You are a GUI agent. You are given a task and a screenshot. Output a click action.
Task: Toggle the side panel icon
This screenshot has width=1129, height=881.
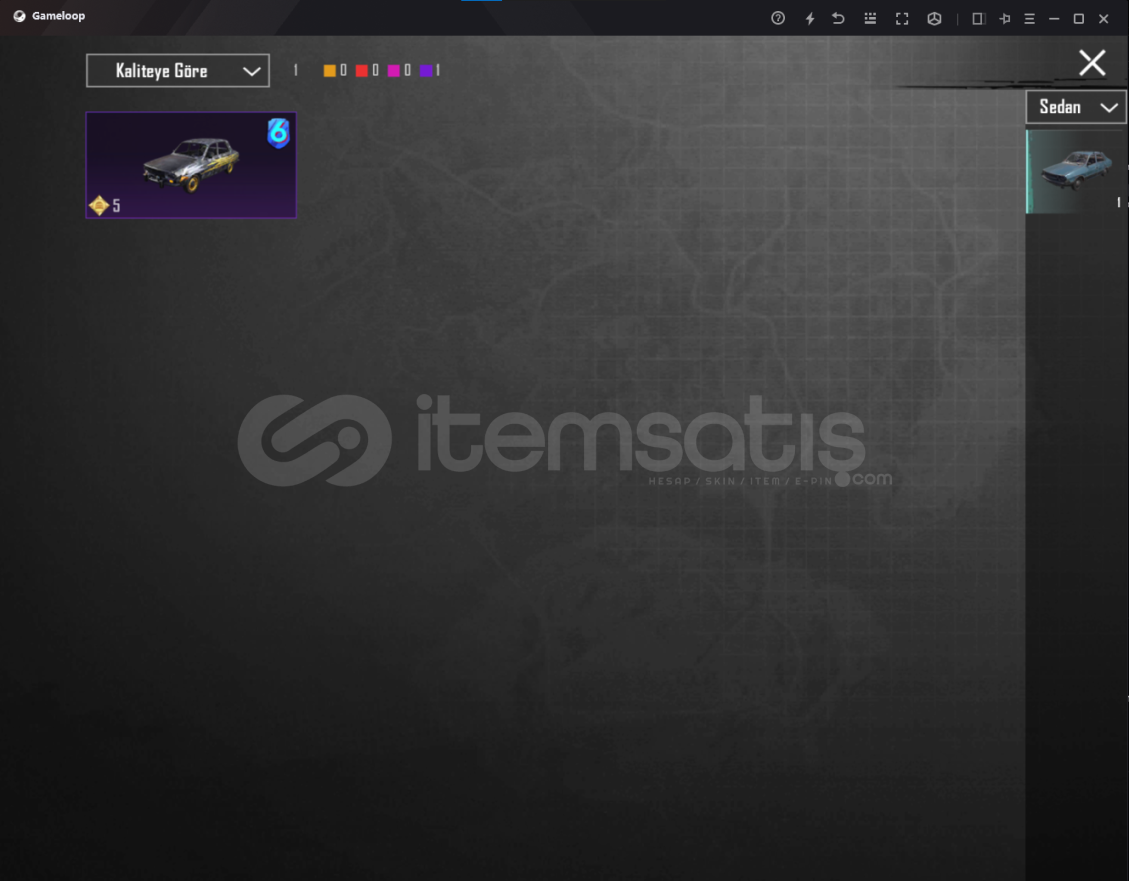(978, 19)
